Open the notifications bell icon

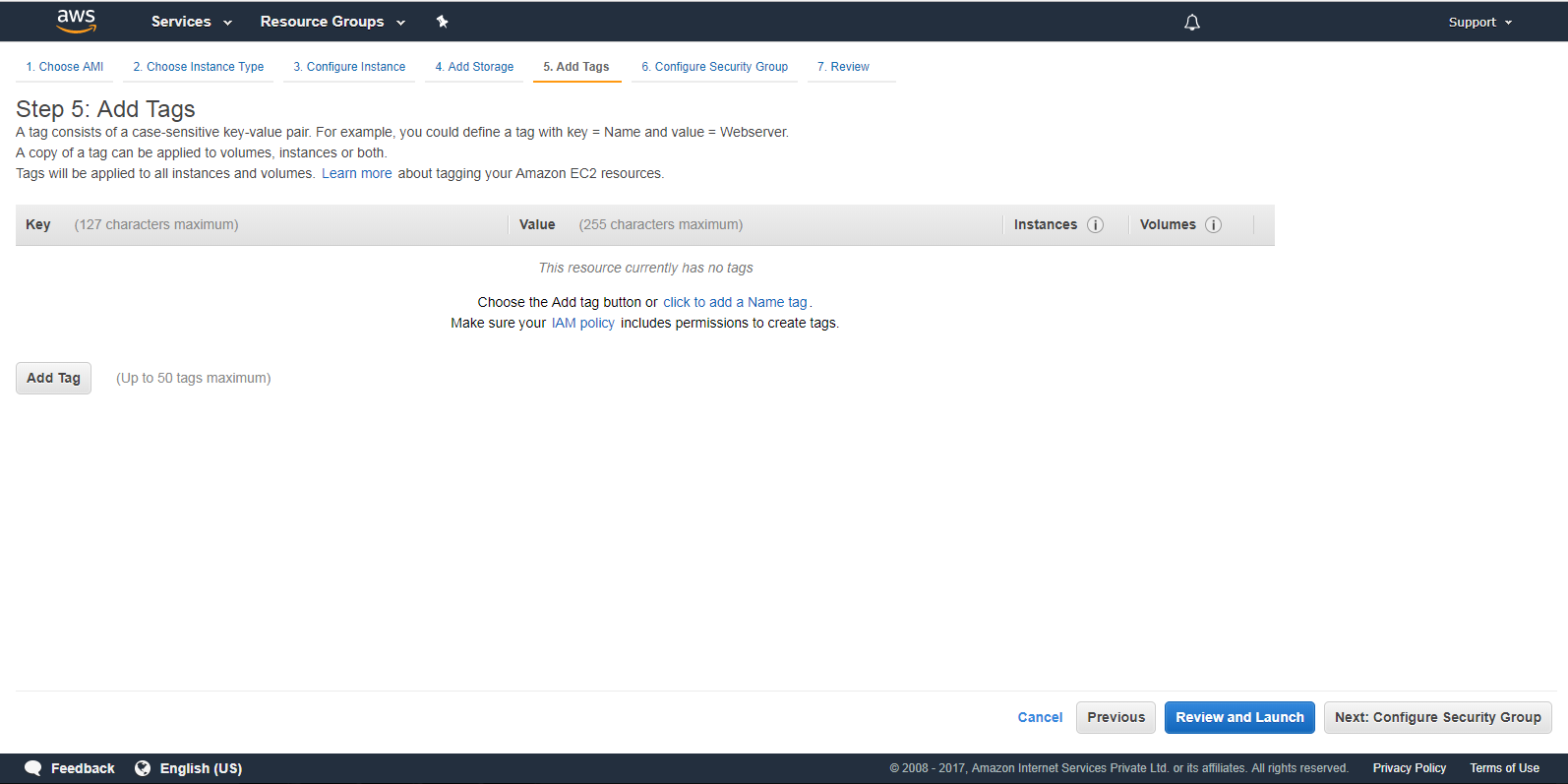click(1191, 22)
